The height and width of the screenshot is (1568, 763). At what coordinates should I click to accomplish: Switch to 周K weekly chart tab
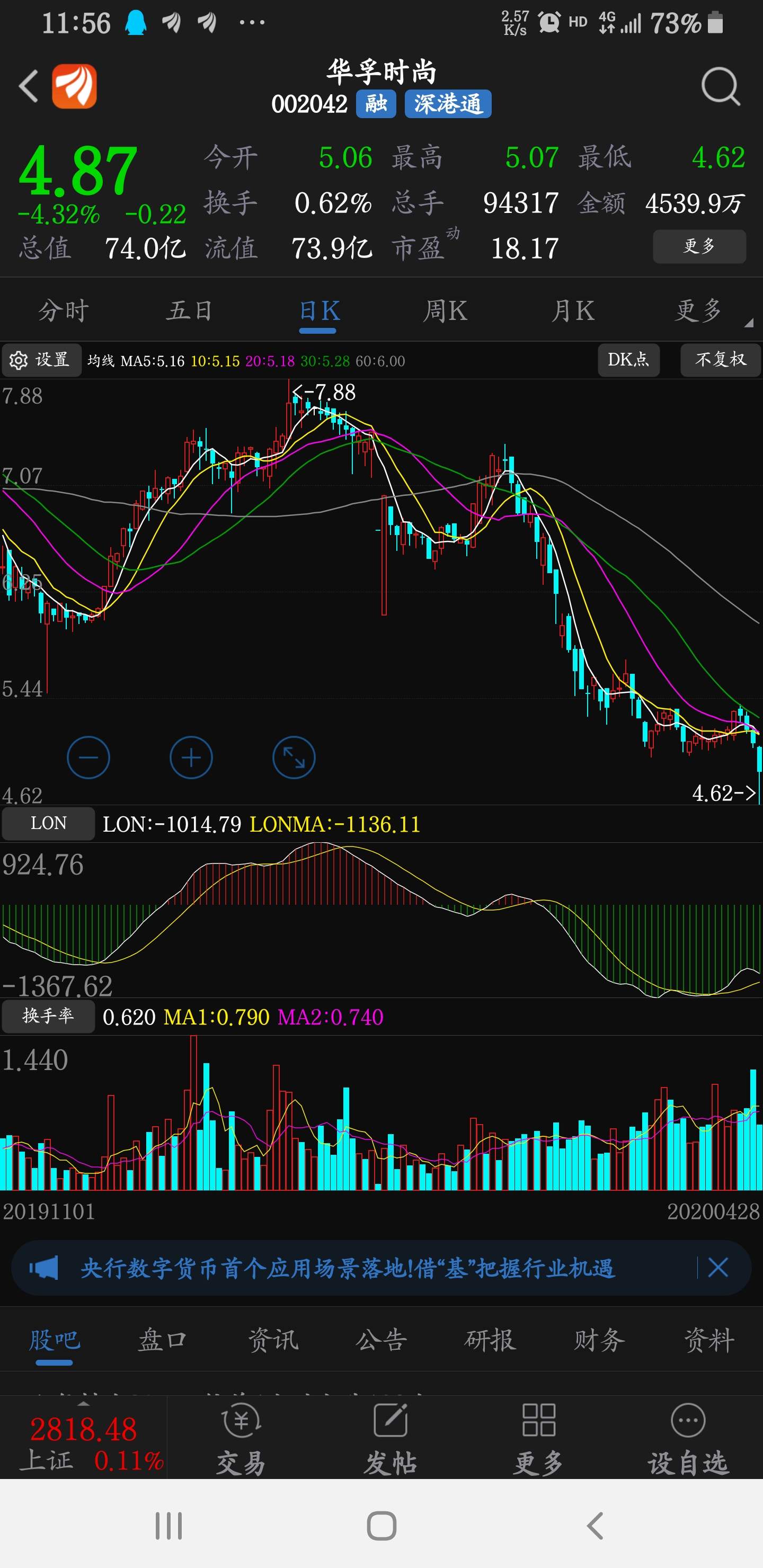(x=445, y=310)
